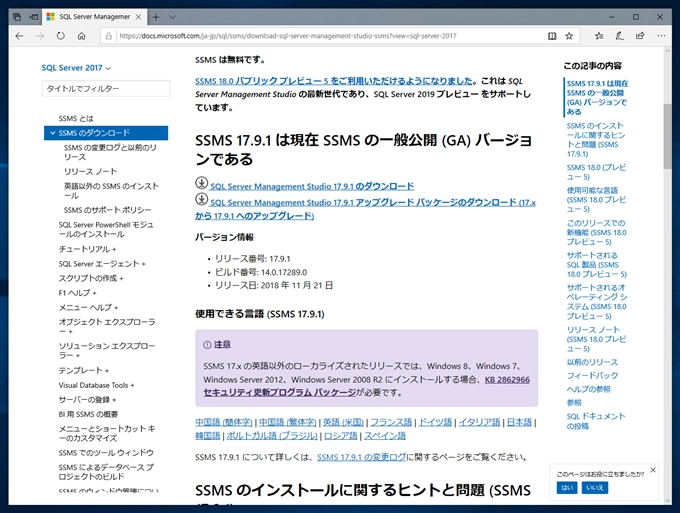This screenshot has width=680, height=513.
Task: Open SSMS 18.0 パブリック プレビュー 5 link
Action: point(333,81)
